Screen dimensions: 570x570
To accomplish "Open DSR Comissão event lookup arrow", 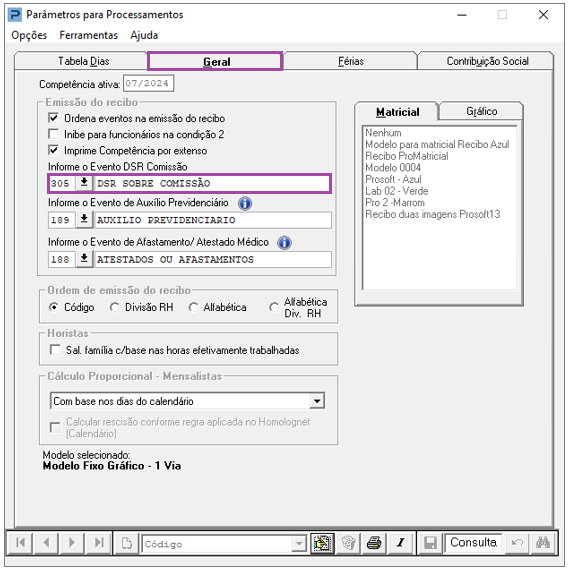I will [84, 183].
